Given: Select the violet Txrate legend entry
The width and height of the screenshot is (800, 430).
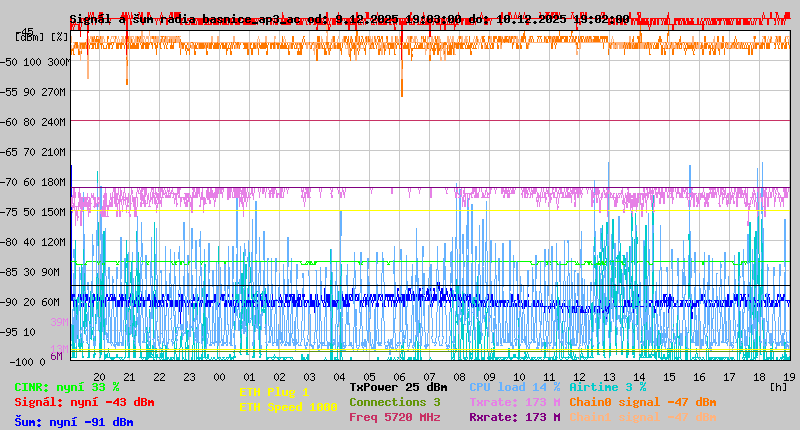Looking at the screenshot, I should (x=515, y=402).
